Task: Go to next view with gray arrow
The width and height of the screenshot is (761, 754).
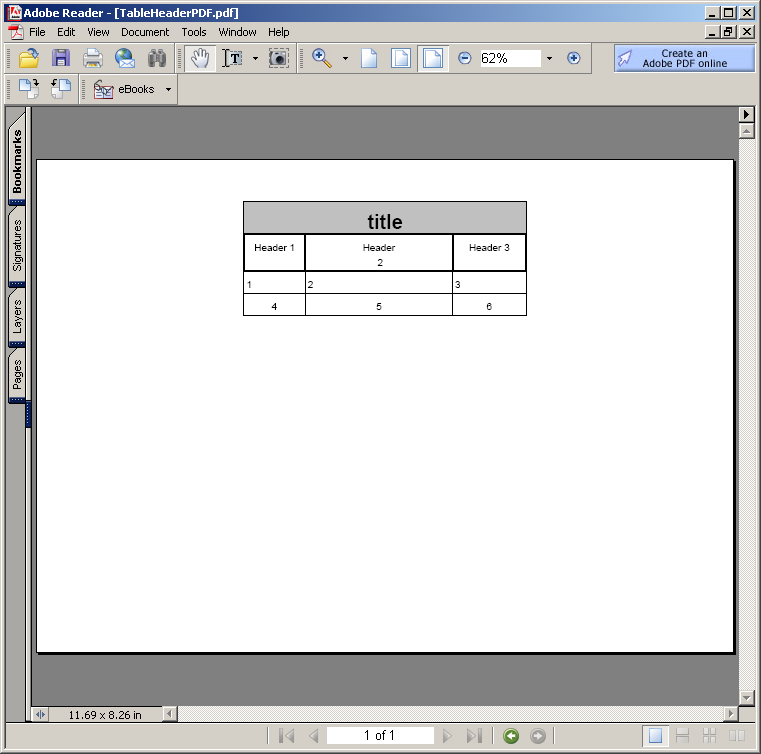Action: (x=538, y=736)
